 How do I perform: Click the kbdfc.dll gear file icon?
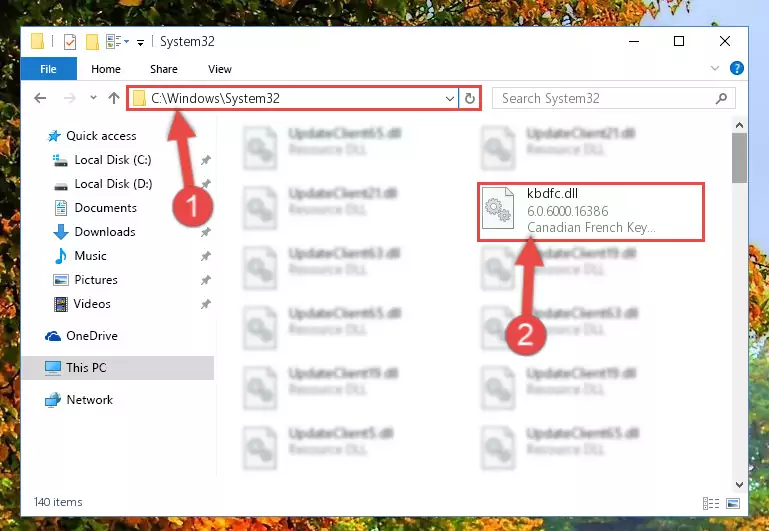click(x=498, y=209)
